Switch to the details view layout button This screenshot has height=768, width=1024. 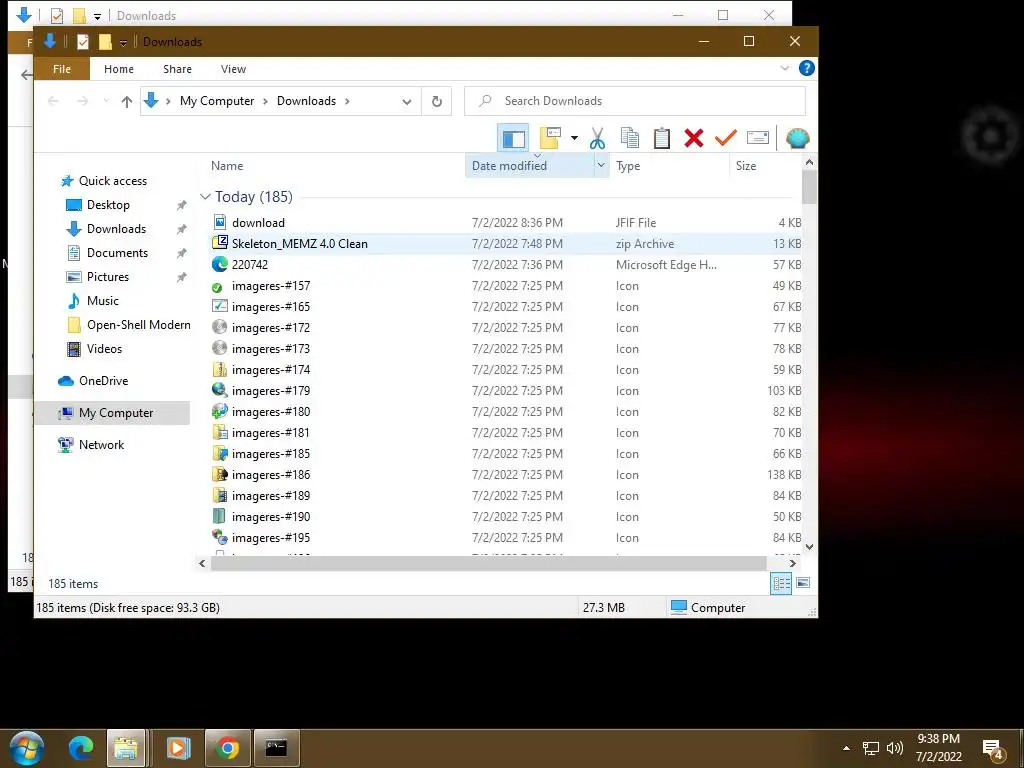click(781, 583)
